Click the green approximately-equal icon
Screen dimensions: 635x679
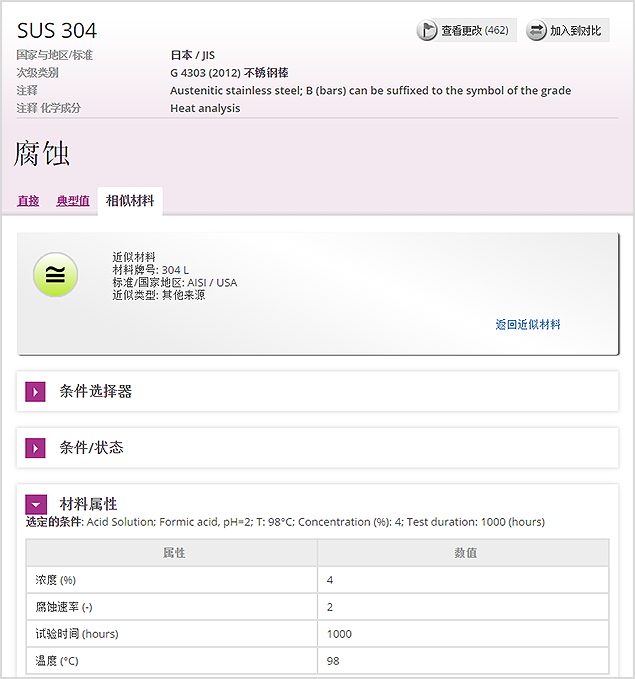pyautogui.click(x=56, y=275)
